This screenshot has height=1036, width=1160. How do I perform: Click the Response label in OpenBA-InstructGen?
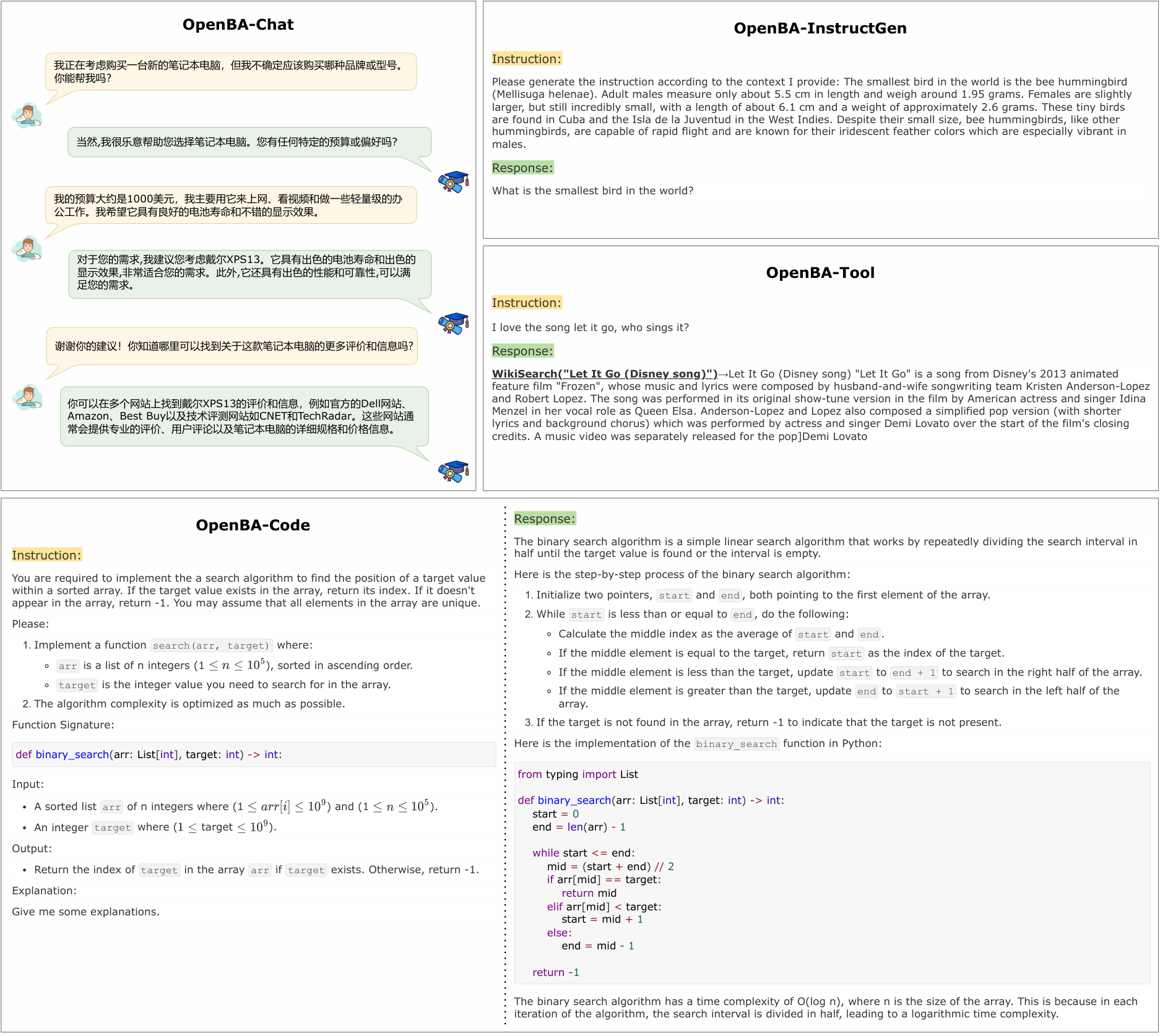click(522, 168)
